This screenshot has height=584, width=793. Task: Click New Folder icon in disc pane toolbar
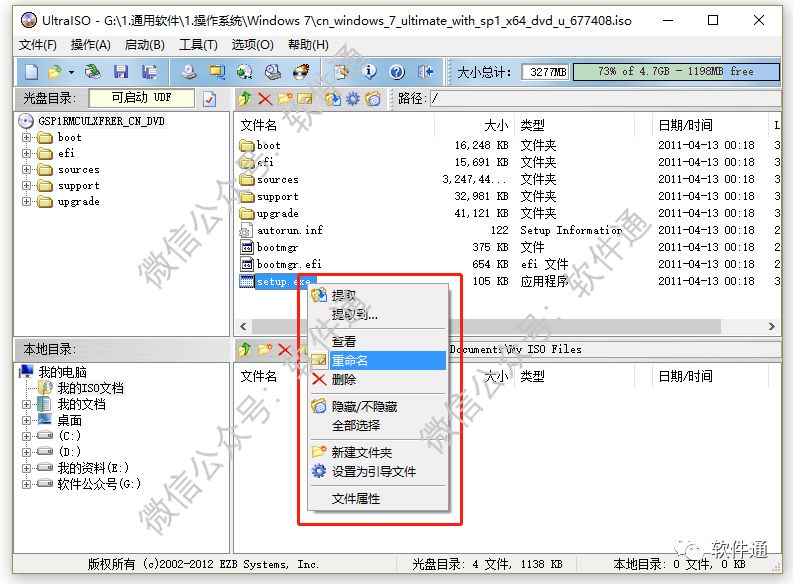coord(285,99)
